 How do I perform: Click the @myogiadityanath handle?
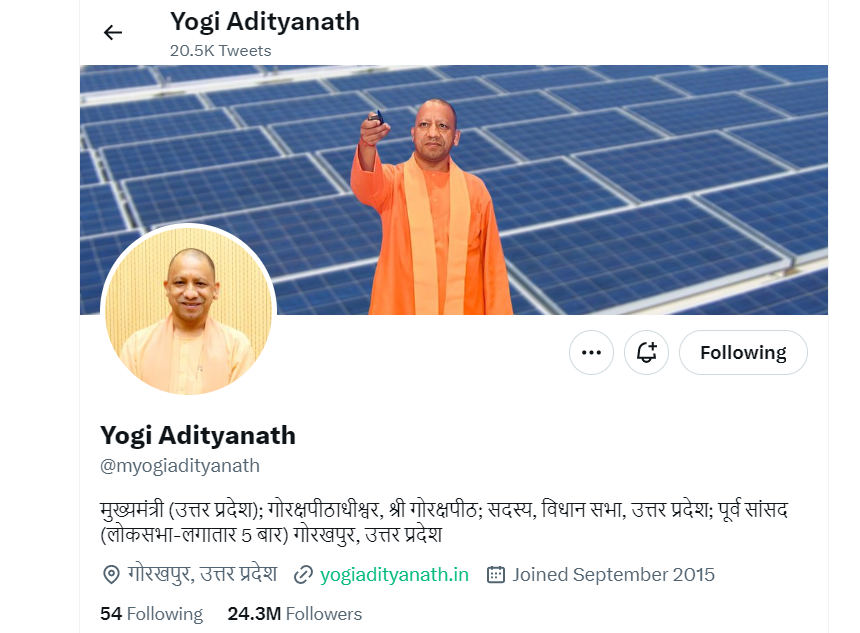click(x=180, y=466)
